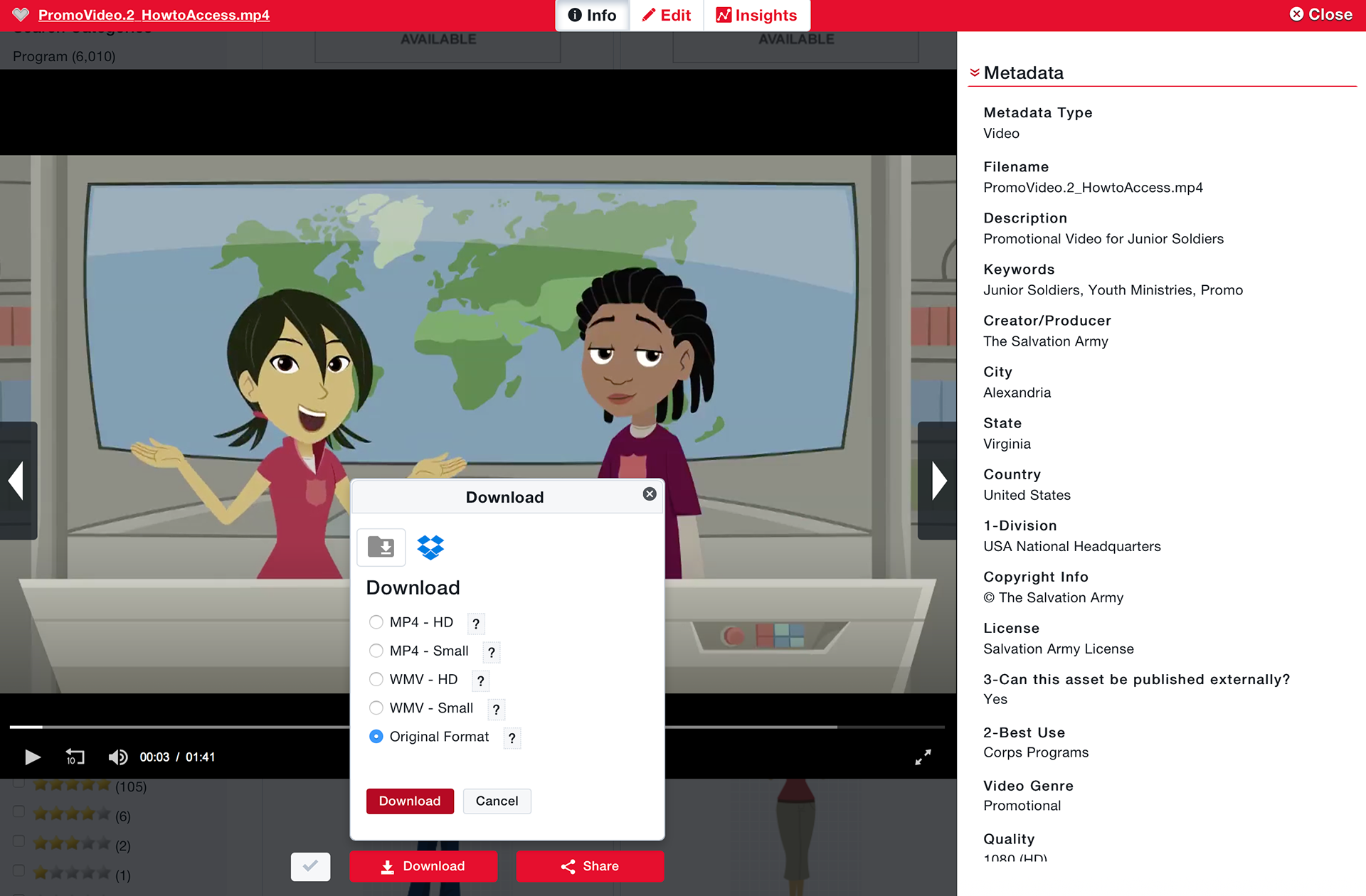Close the Download dialog with X icon

[x=650, y=494]
